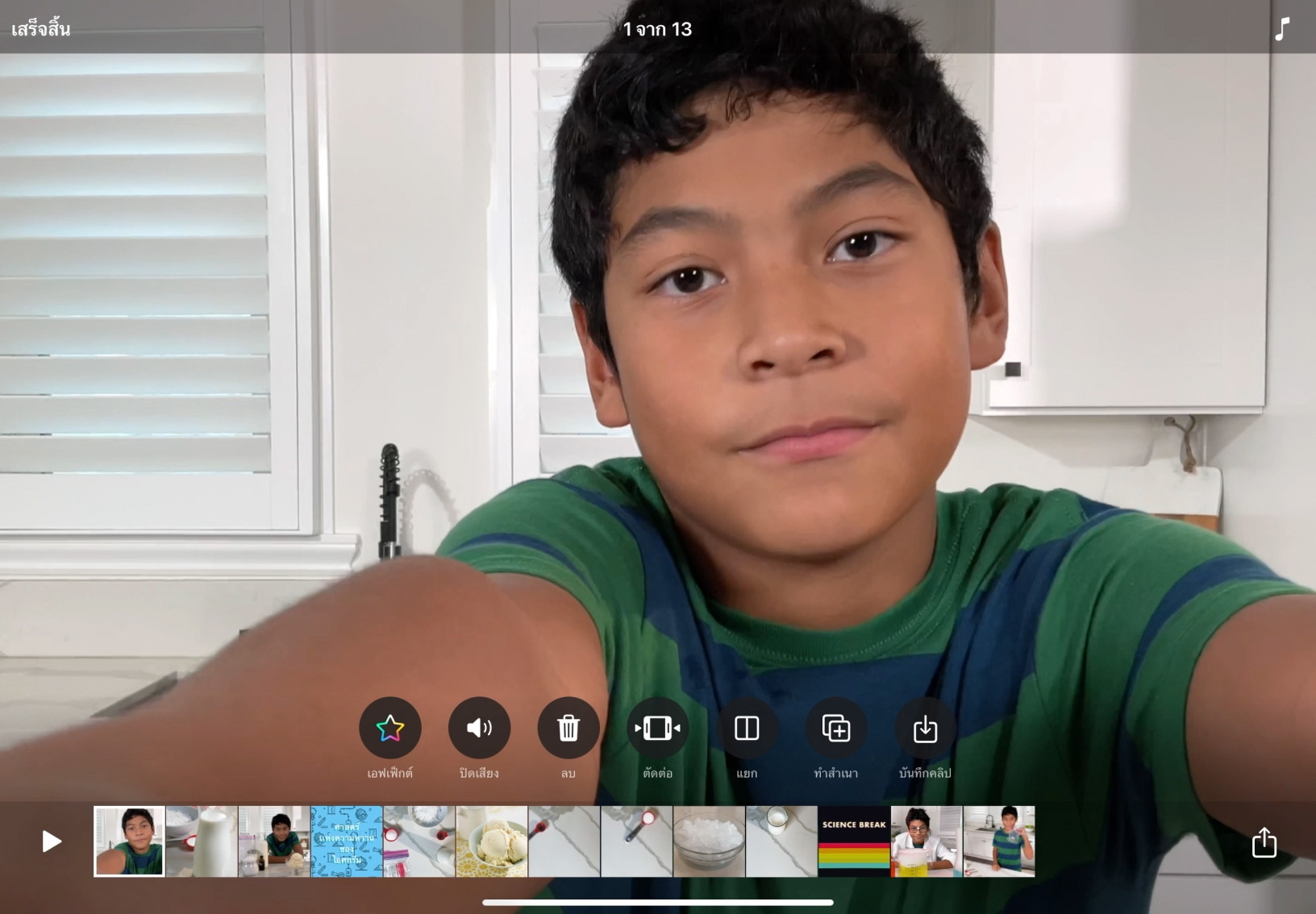This screenshot has width=1316, height=914.
Task: Select the milk bottle clip thumbnail
Action: tap(202, 841)
